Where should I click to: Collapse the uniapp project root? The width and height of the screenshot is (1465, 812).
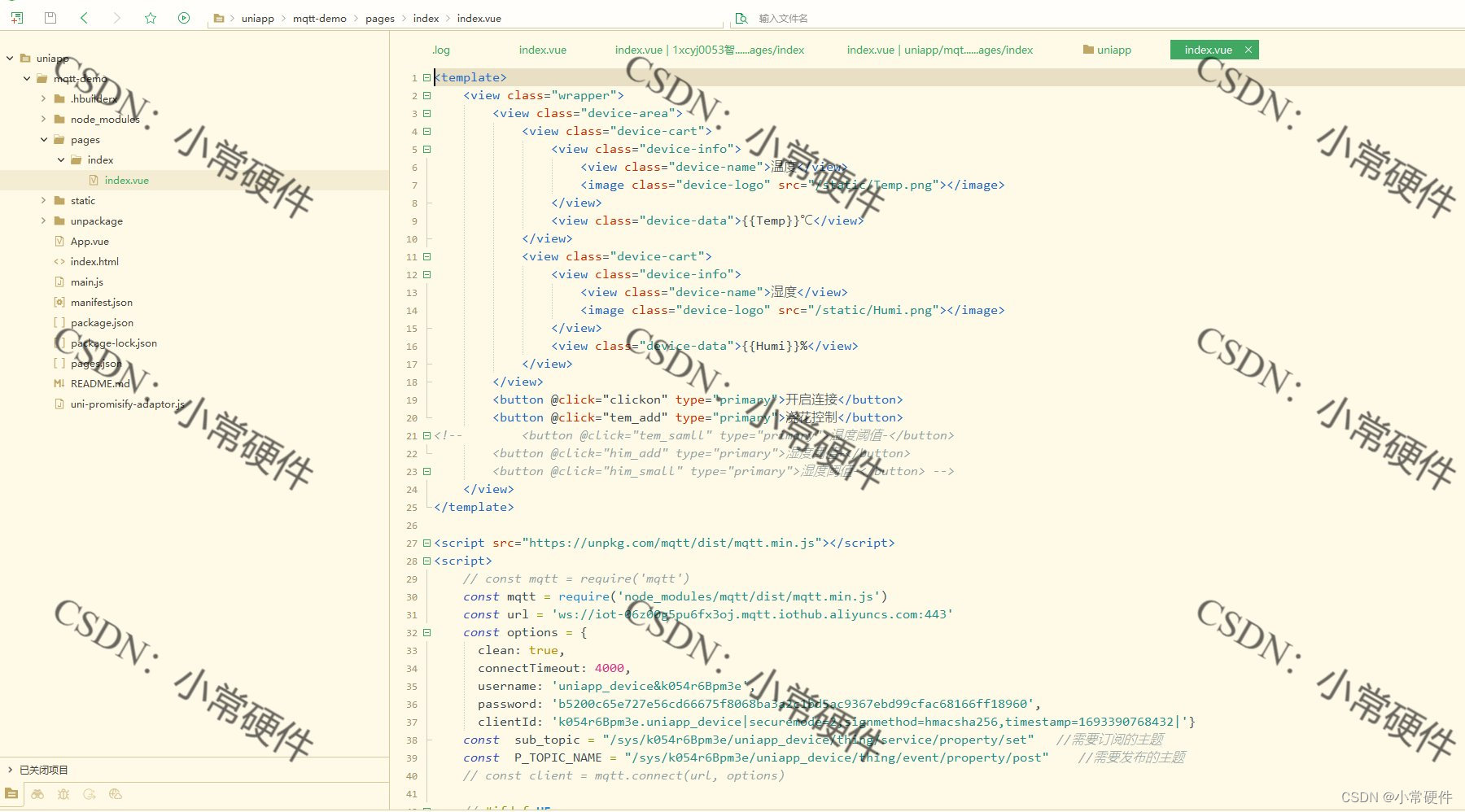10,58
